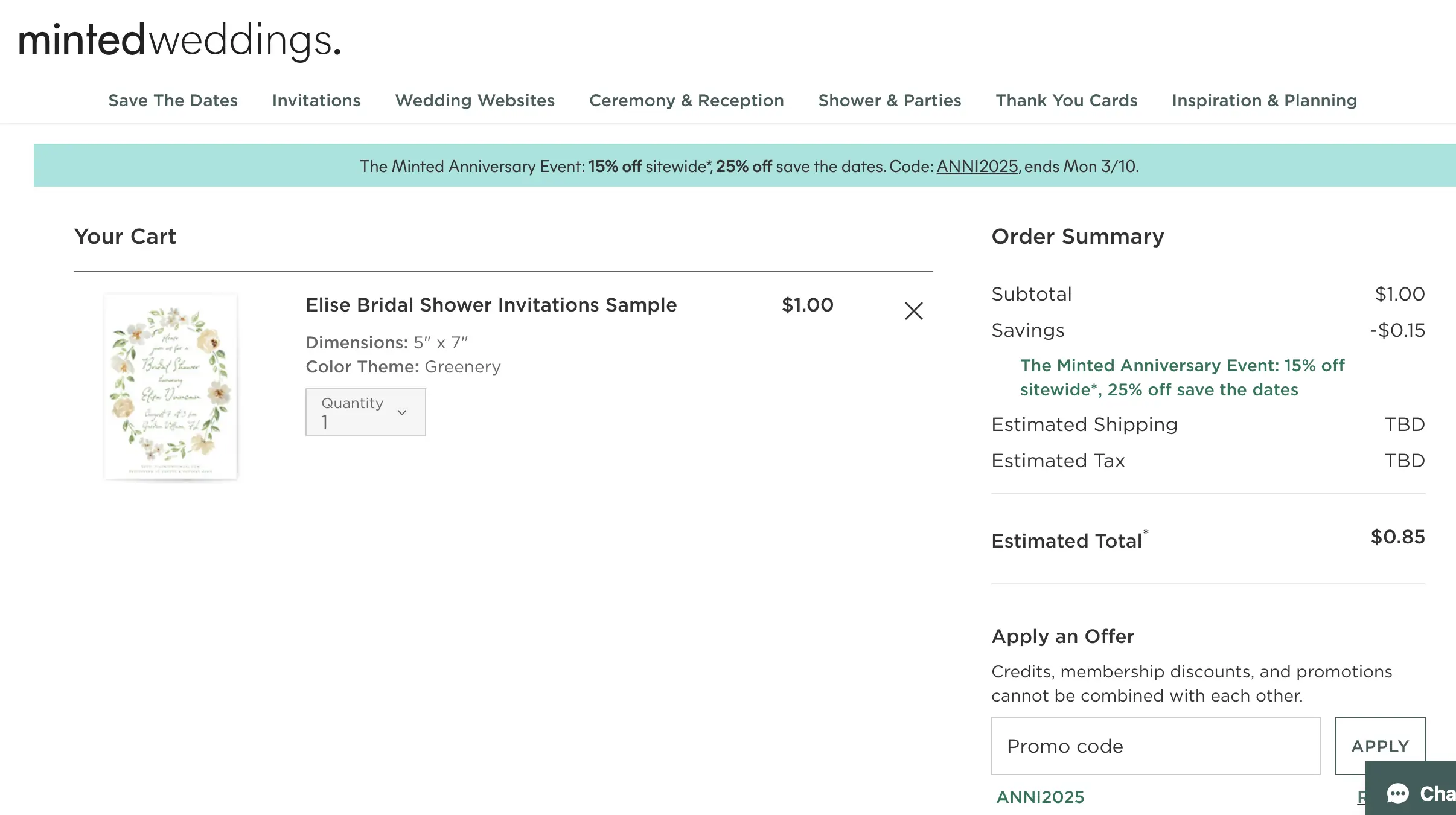The width and height of the screenshot is (1456, 815).
Task: Remove Elise Bridal Shower item with X
Action: 913,311
